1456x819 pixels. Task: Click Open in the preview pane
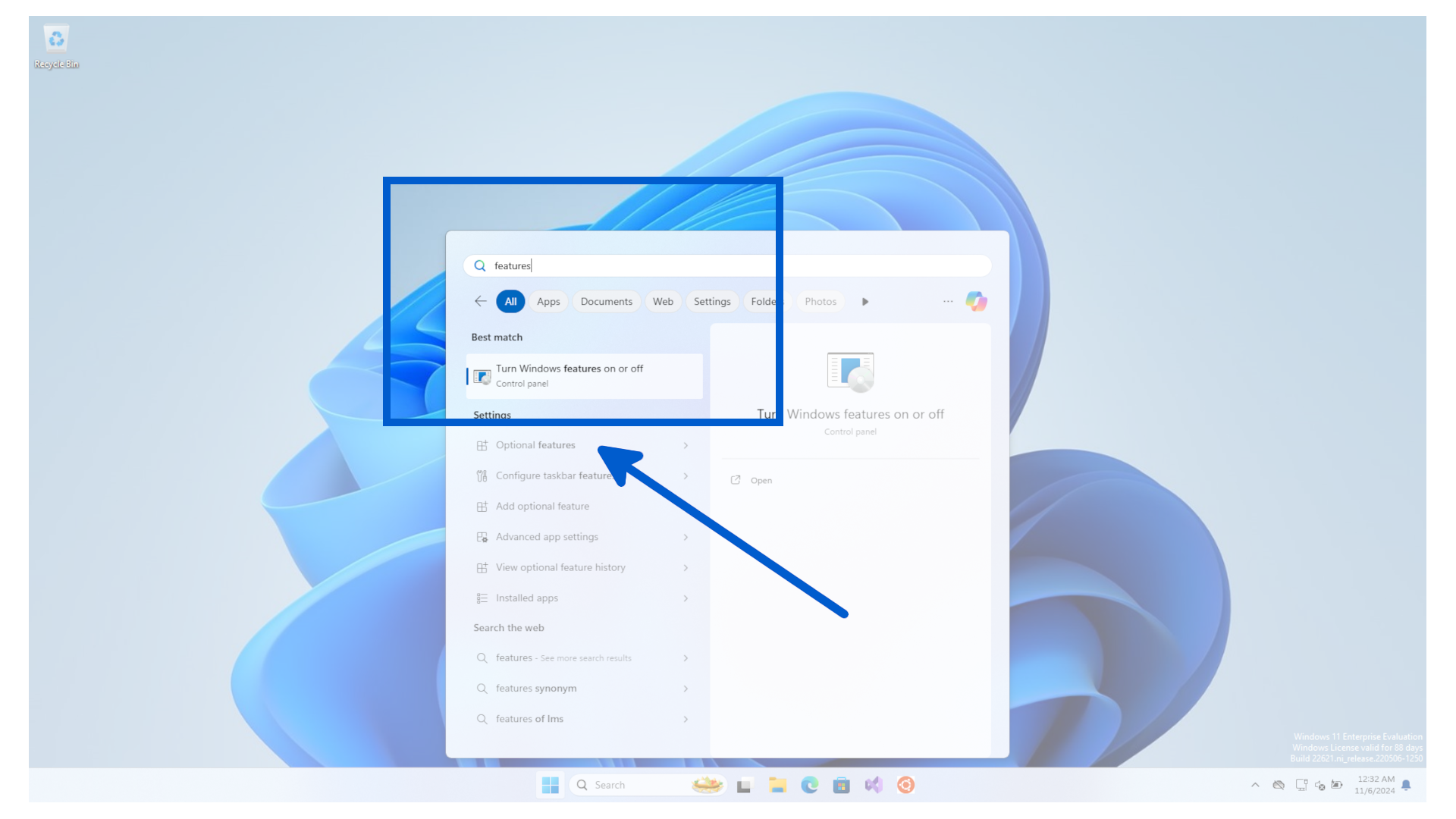click(x=761, y=480)
